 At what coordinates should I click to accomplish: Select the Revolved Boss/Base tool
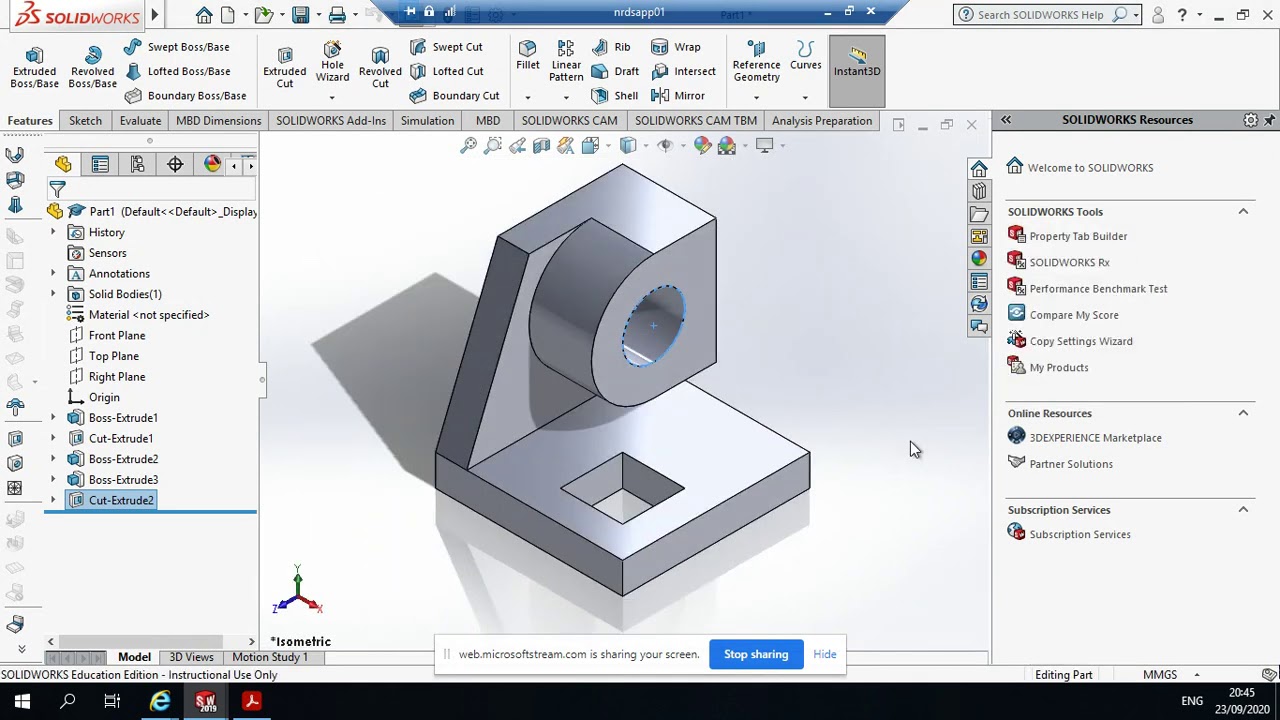pyautogui.click(x=92, y=67)
